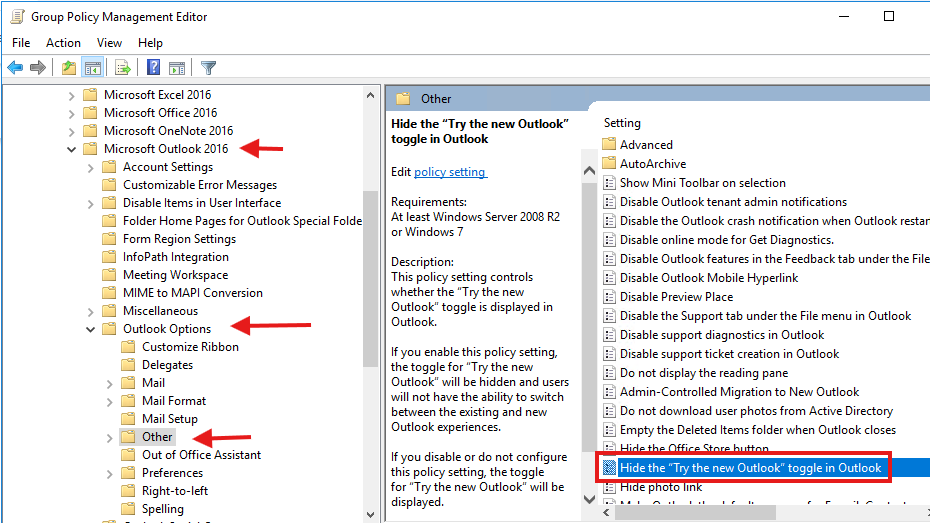This screenshot has height=523, width=930.
Task: Expand the Microsoft OneNote 2016 node
Action: click(x=71, y=131)
